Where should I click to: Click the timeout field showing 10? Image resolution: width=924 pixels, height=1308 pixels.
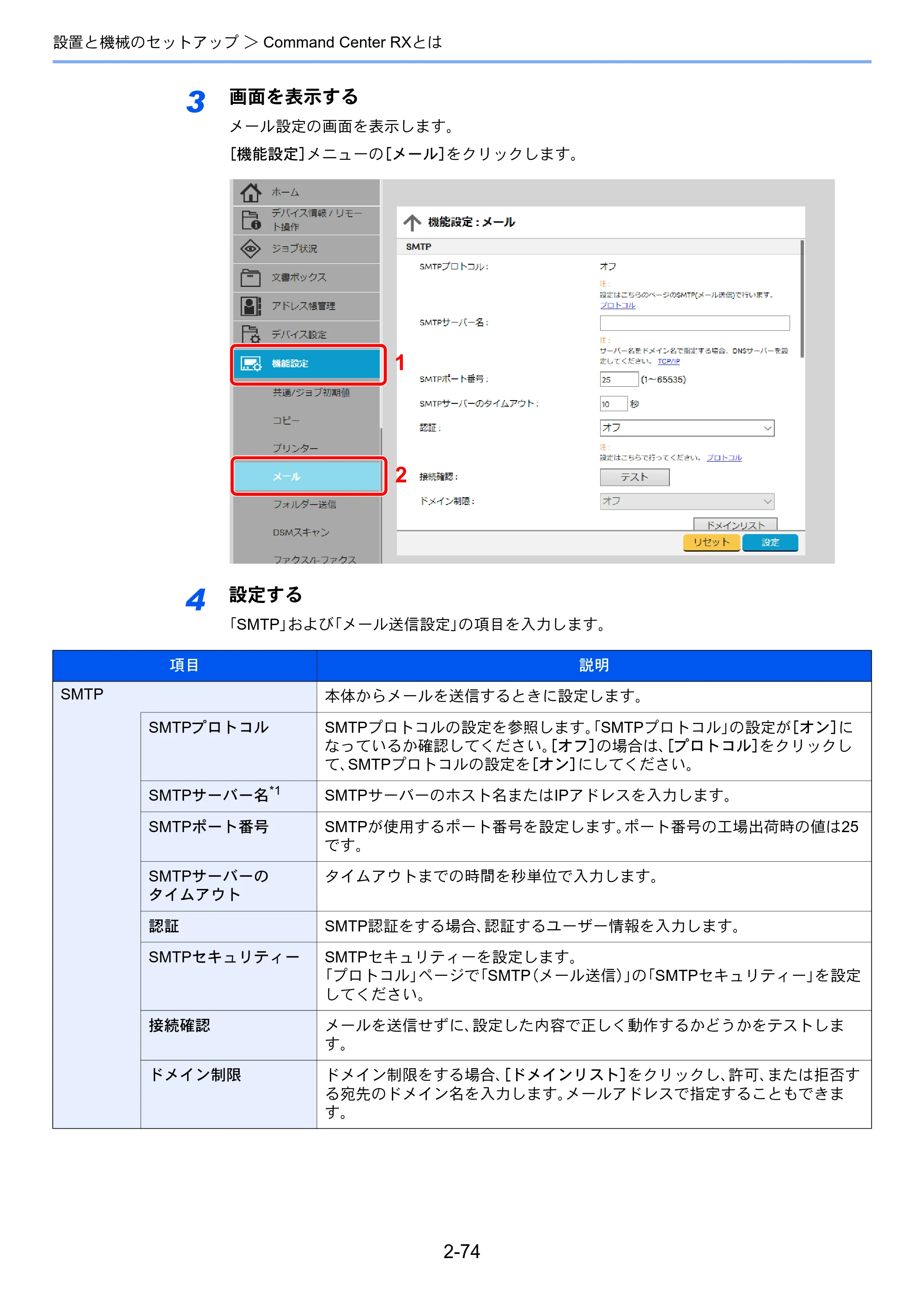click(x=614, y=404)
